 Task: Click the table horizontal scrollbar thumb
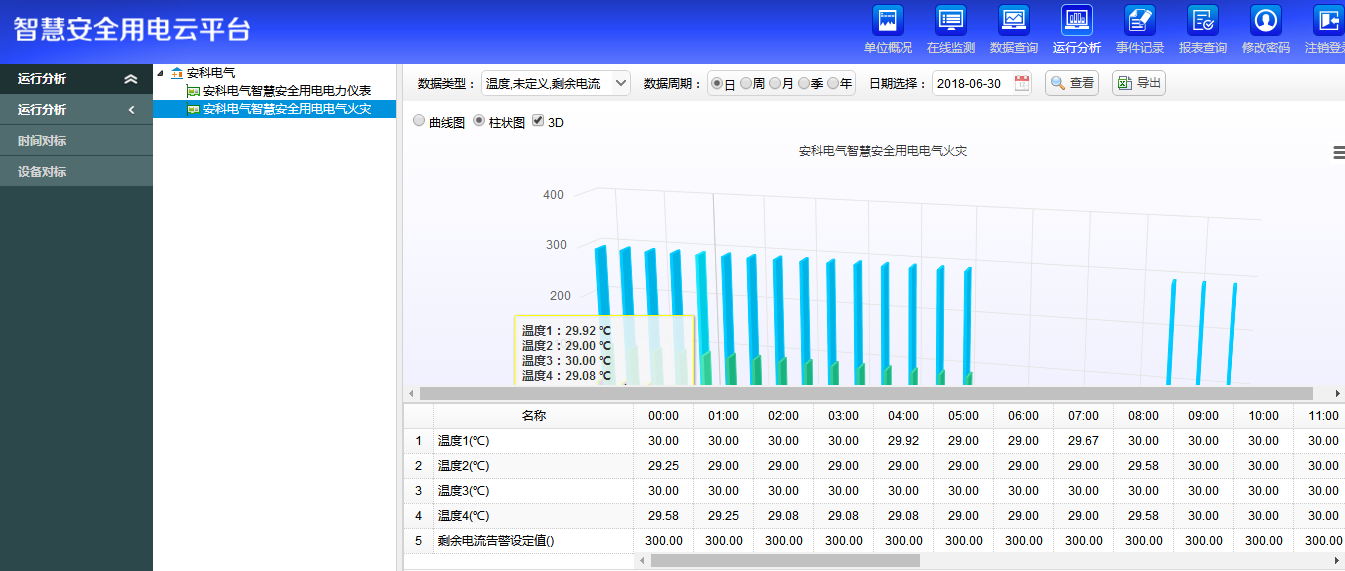coord(785,561)
